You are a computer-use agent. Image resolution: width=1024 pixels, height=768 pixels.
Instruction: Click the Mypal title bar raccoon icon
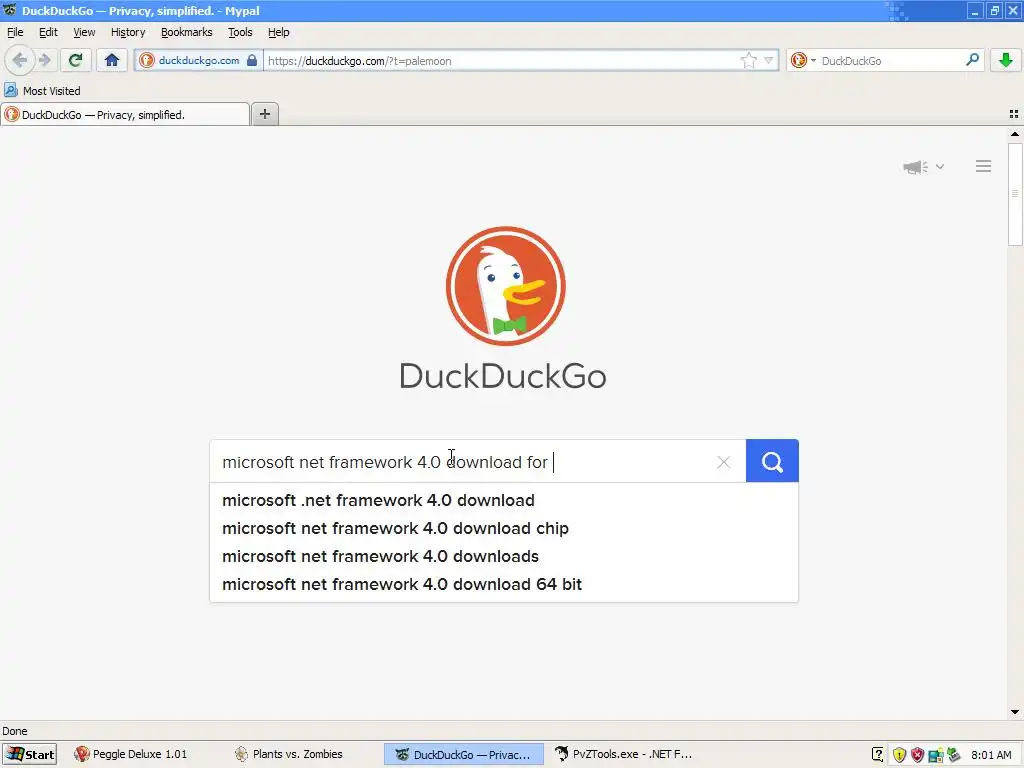pos(10,10)
